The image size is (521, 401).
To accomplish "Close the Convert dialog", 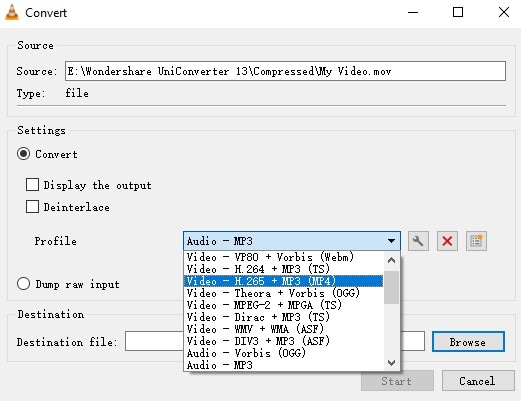I will (504, 13).
